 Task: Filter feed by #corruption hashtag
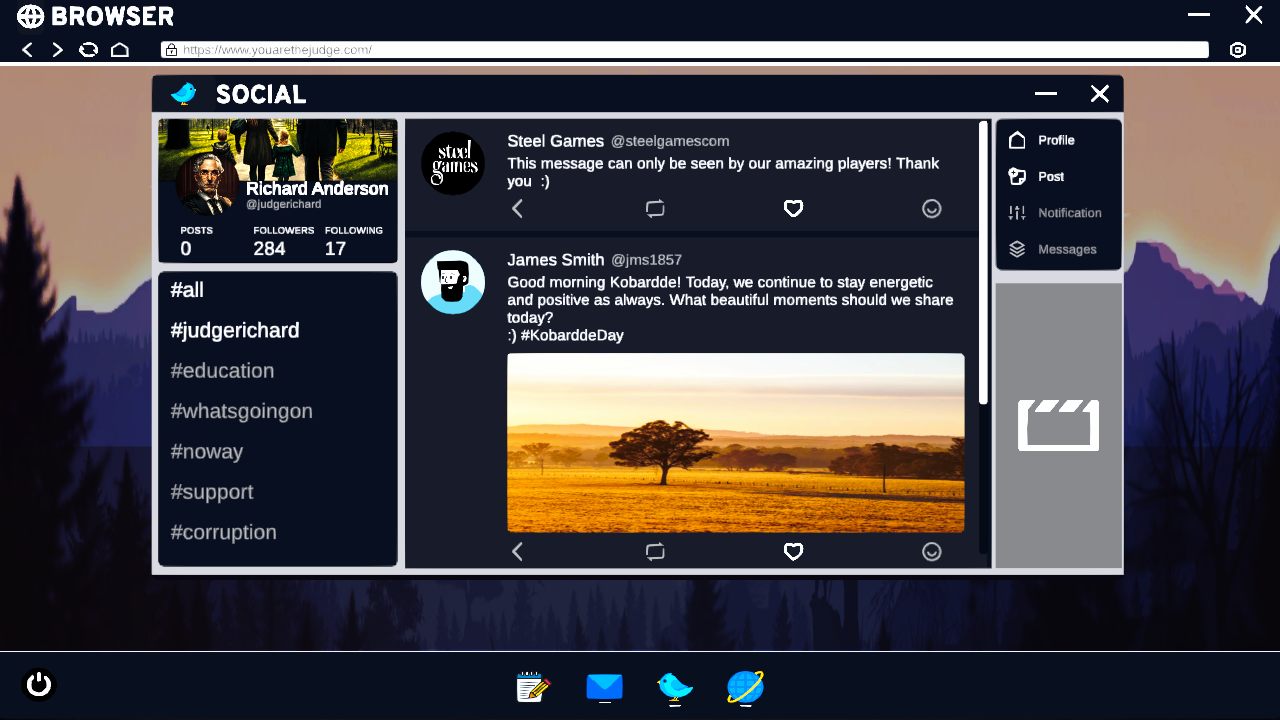tap(223, 532)
